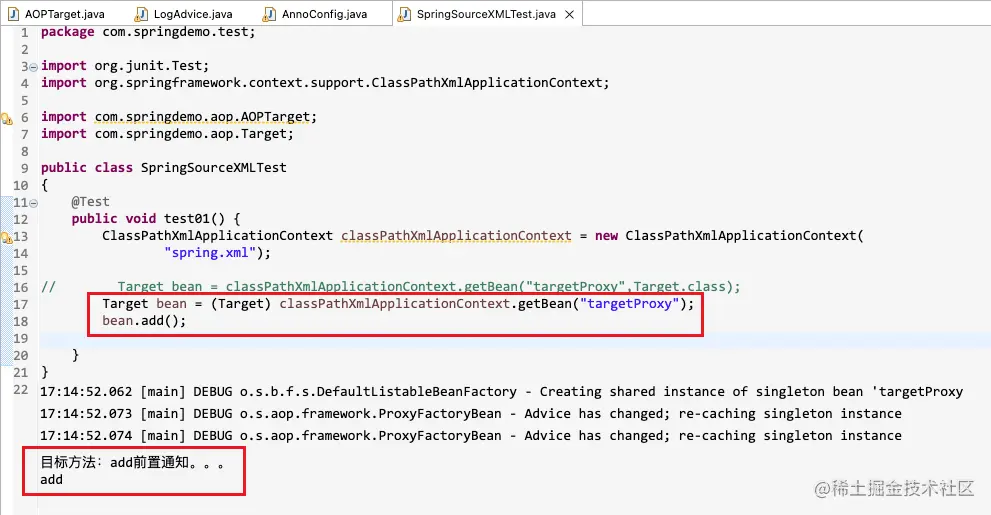Switch to the LogAdvice.java tab

click(184, 13)
